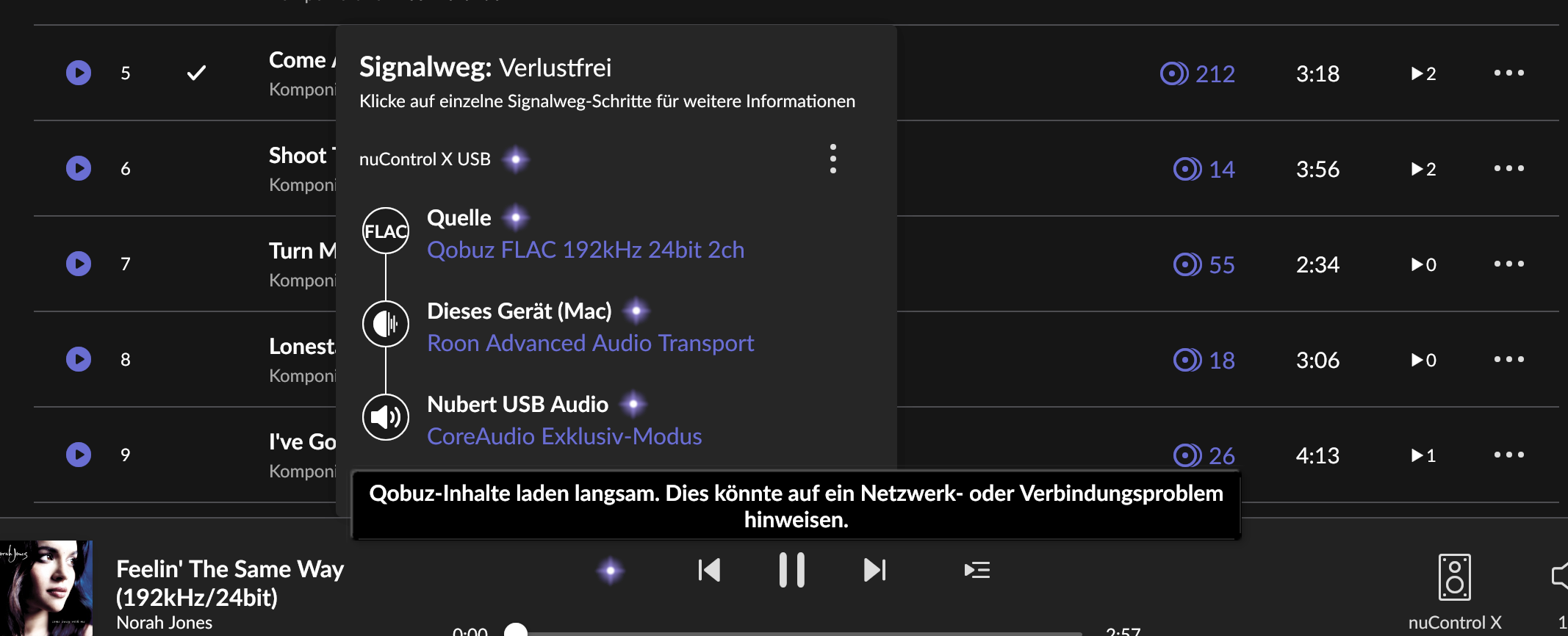This screenshot has width=1568, height=636.
Task: Play track 7 with the purple play icon
Action: pyautogui.click(x=79, y=264)
